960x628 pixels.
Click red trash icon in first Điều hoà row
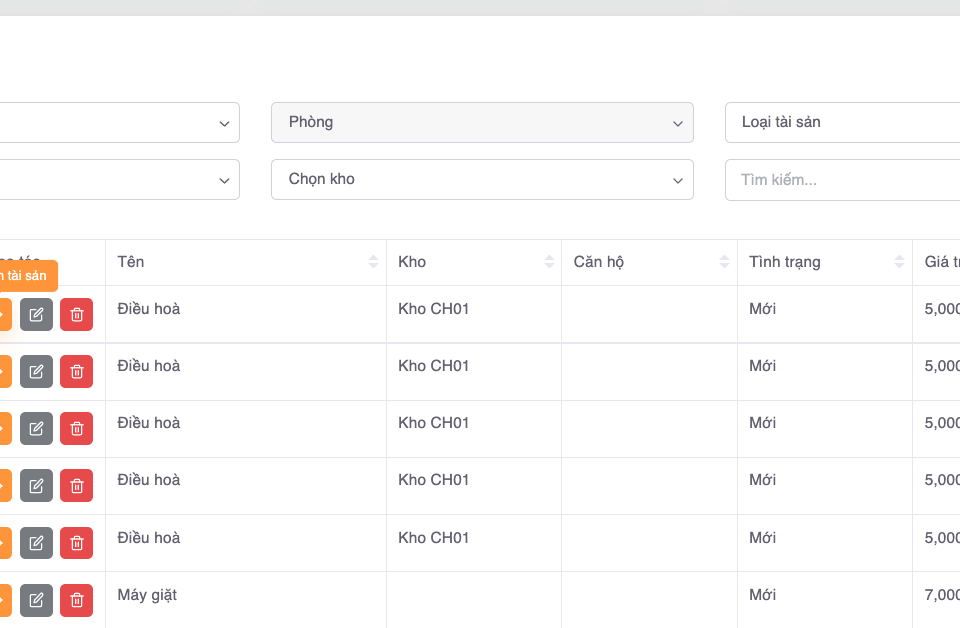[76, 314]
